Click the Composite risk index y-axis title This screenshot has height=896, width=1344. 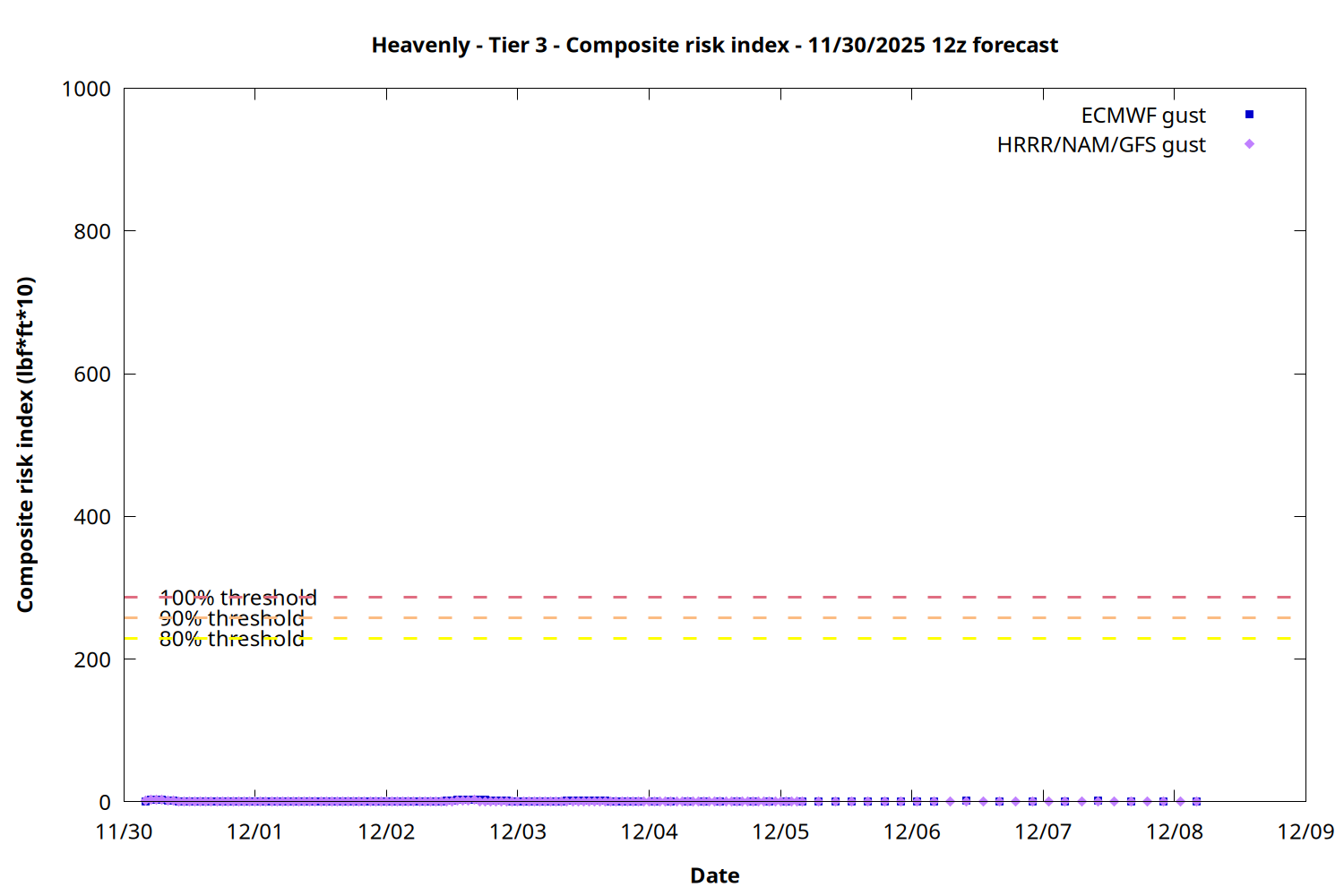coord(25,444)
